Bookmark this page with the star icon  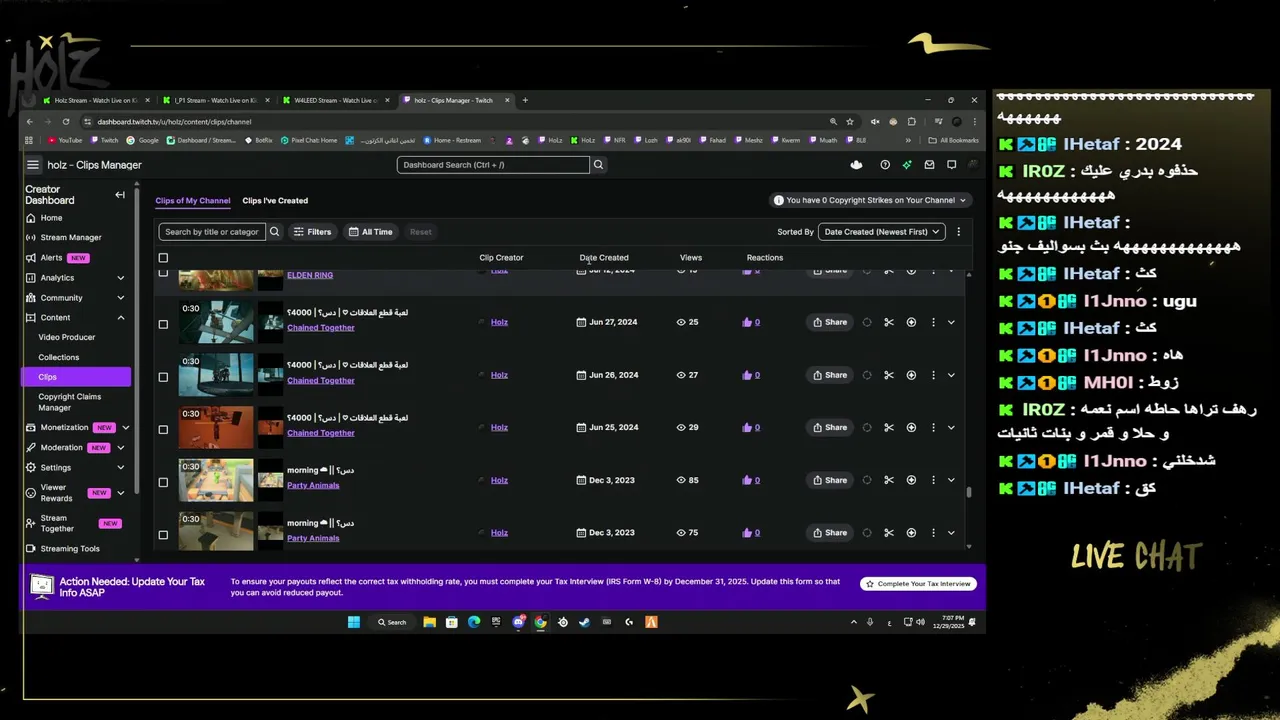click(x=850, y=122)
